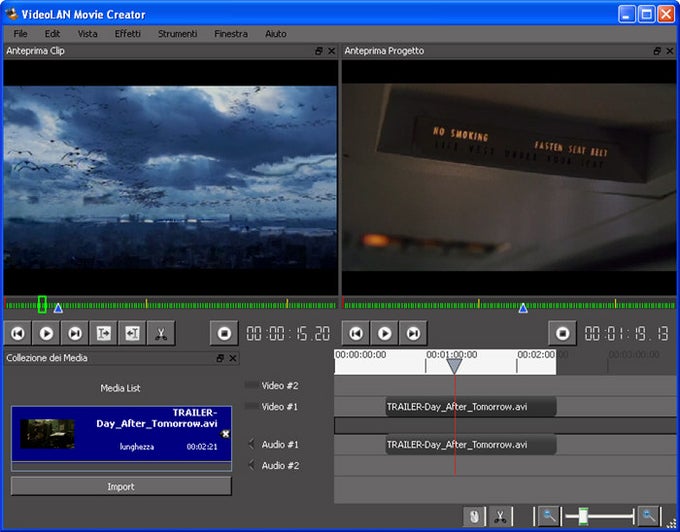
Task: Click the 00:00:00:00 timeline ruler label
Action: coord(360,355)
